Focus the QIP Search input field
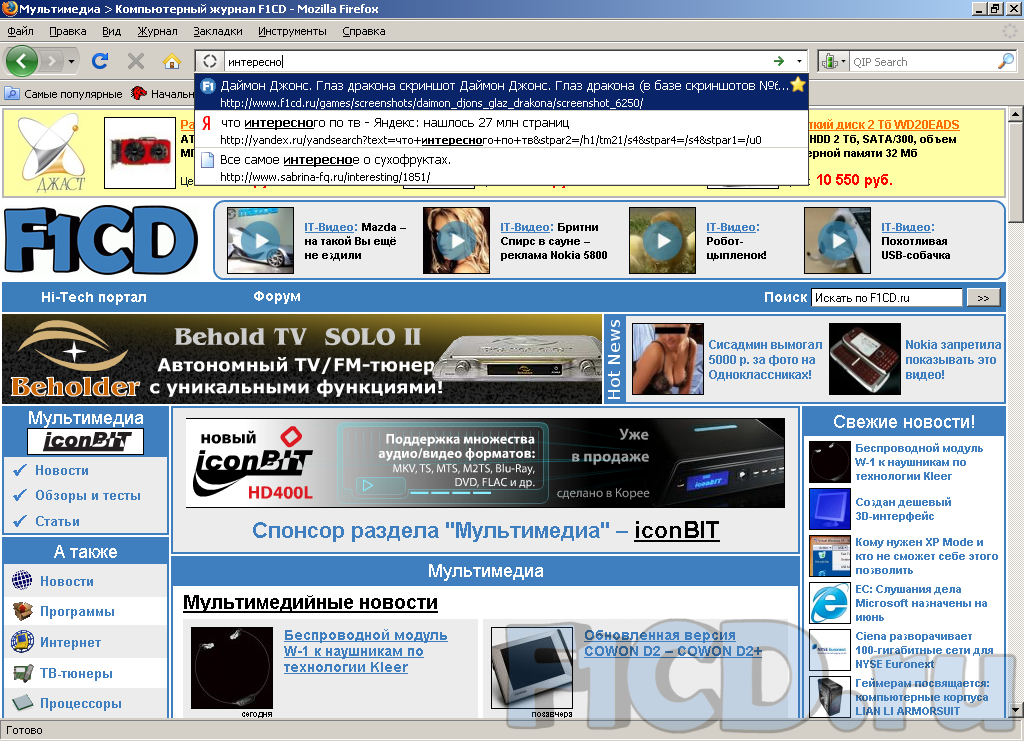Screen dimensions: 1024x741 point(923,61)
